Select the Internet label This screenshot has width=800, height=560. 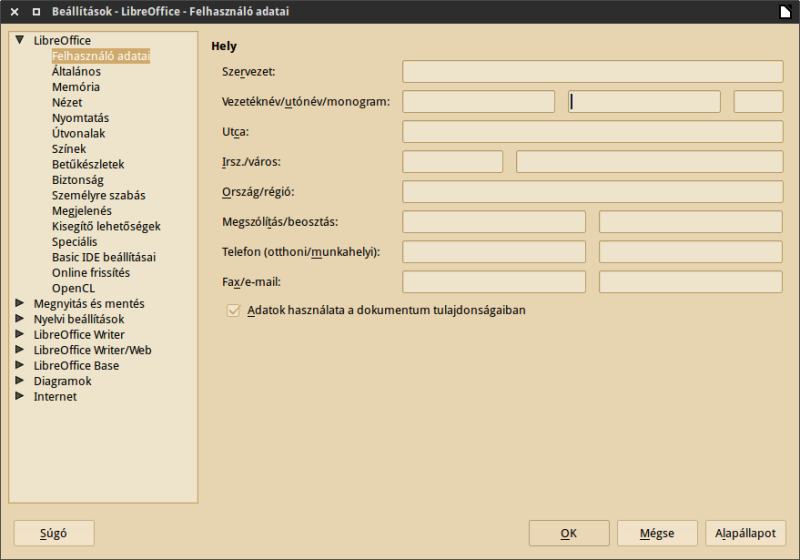tap(55, 396)
